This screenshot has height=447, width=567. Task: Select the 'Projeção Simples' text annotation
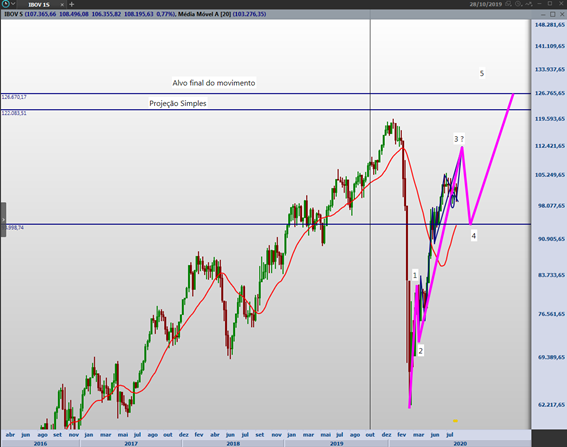[x=178, y=103]
